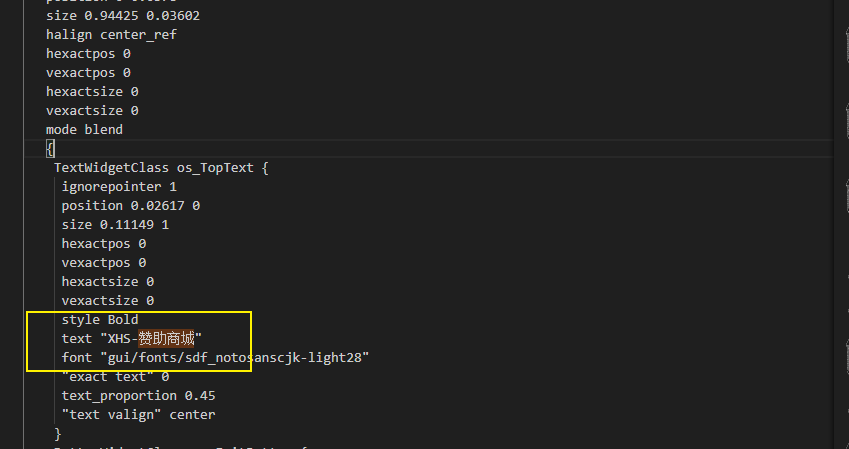
Task: Click the "text valign" quoted property
Action: point(106,415)
